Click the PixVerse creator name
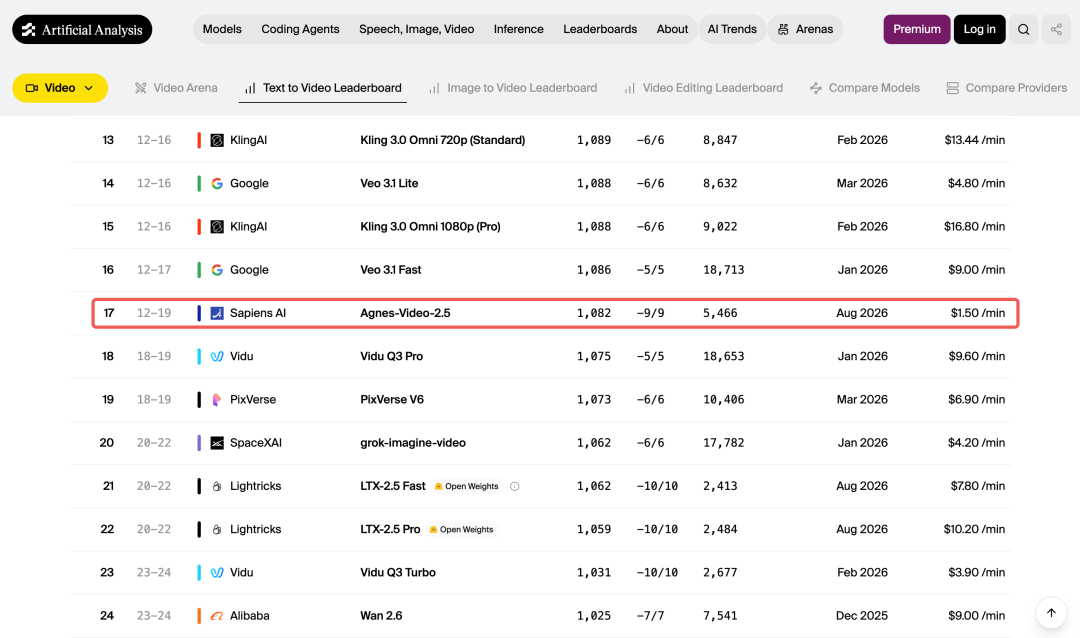This screenshot has height=638, width=1080. (x=253, y=400)
